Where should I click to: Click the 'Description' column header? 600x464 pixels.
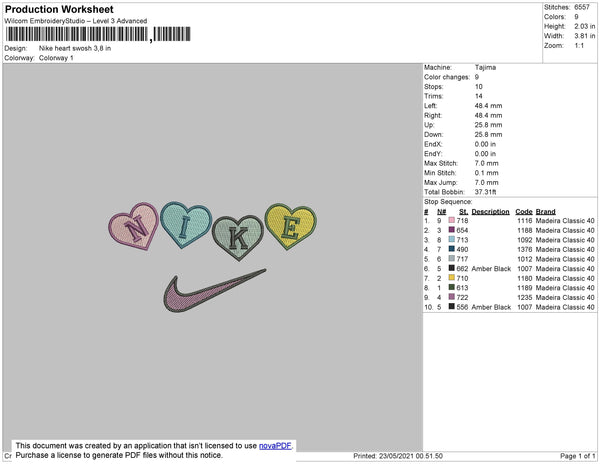click(491, 212)
